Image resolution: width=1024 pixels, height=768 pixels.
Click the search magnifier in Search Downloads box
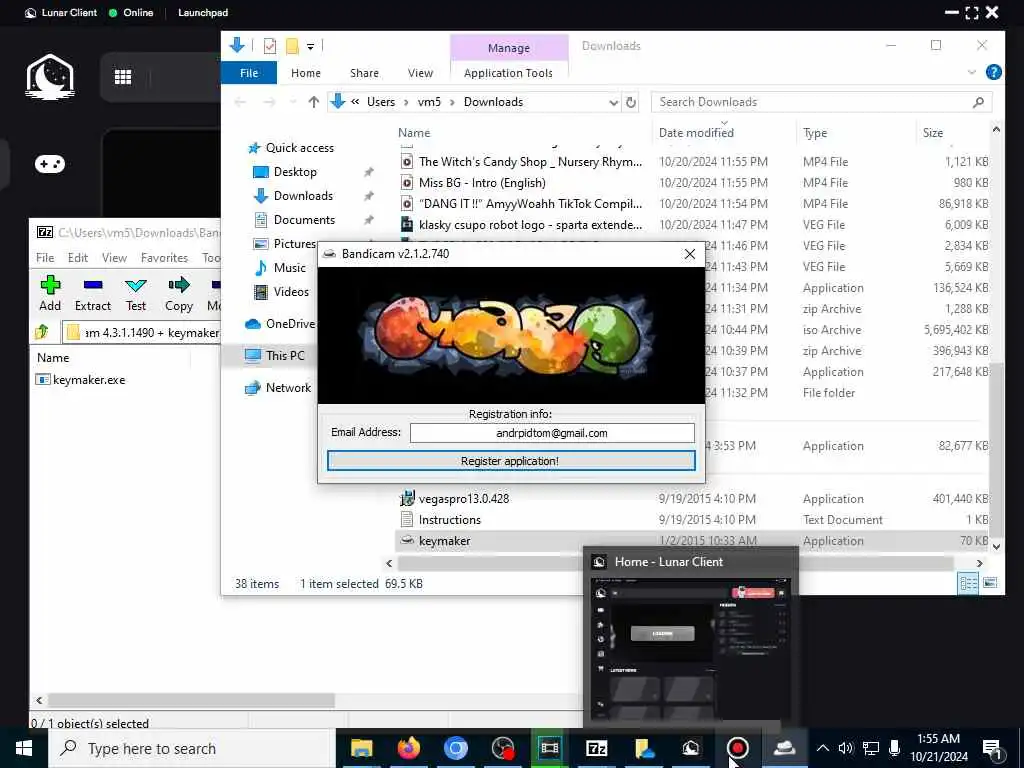coord(978,103)
